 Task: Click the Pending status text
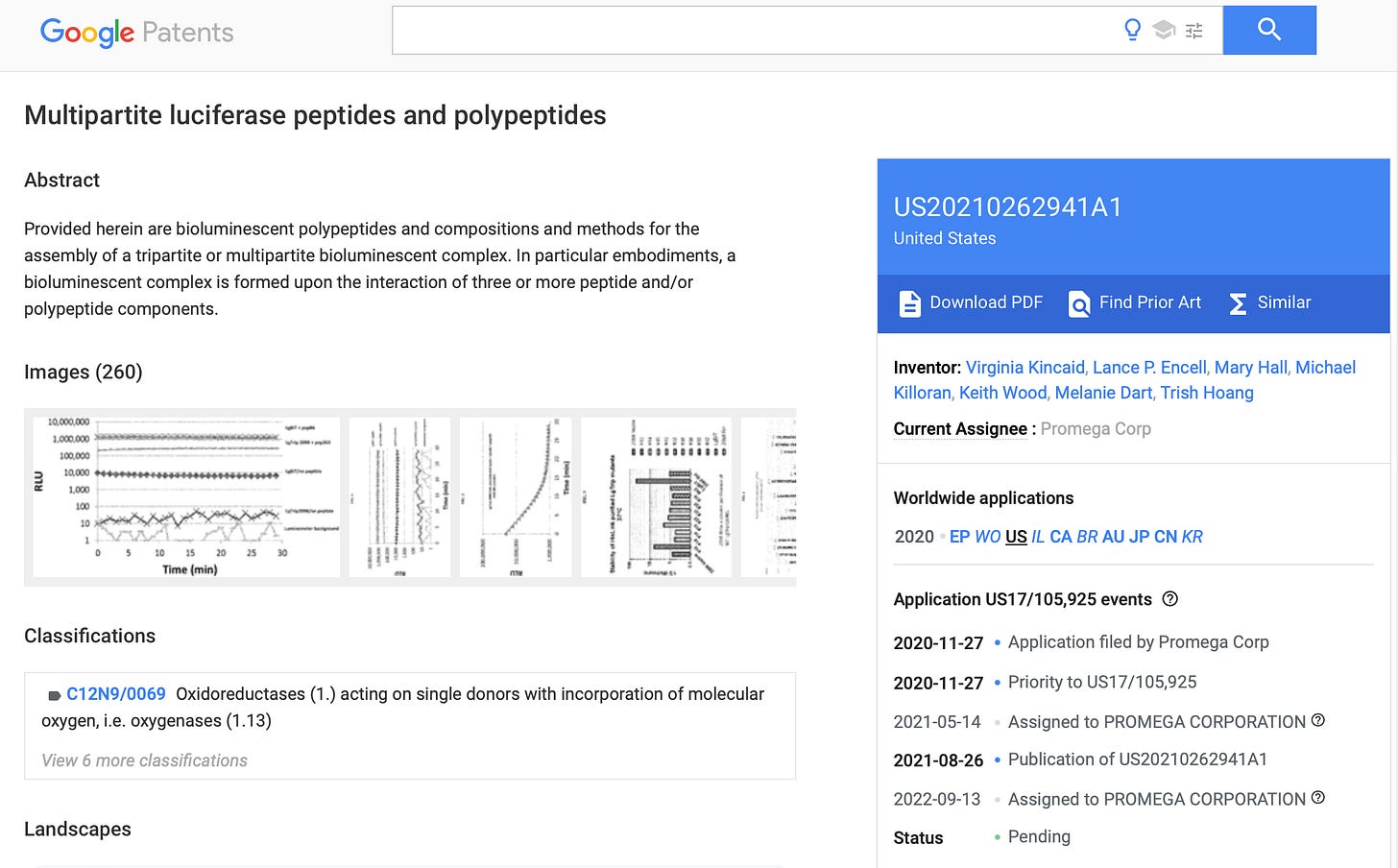(1039, 836)
